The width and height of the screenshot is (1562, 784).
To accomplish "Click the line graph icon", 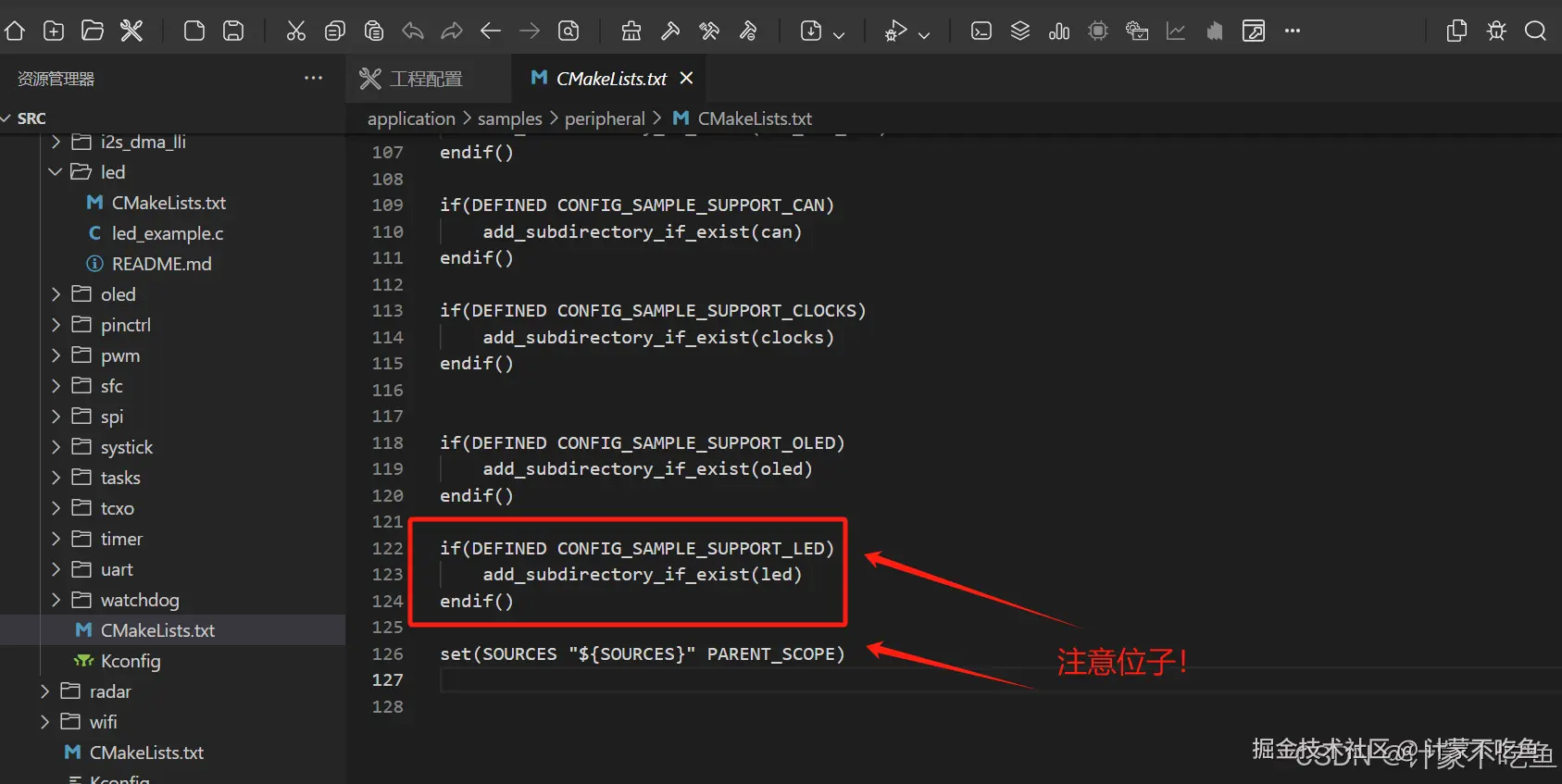I will pos(1176,31).
